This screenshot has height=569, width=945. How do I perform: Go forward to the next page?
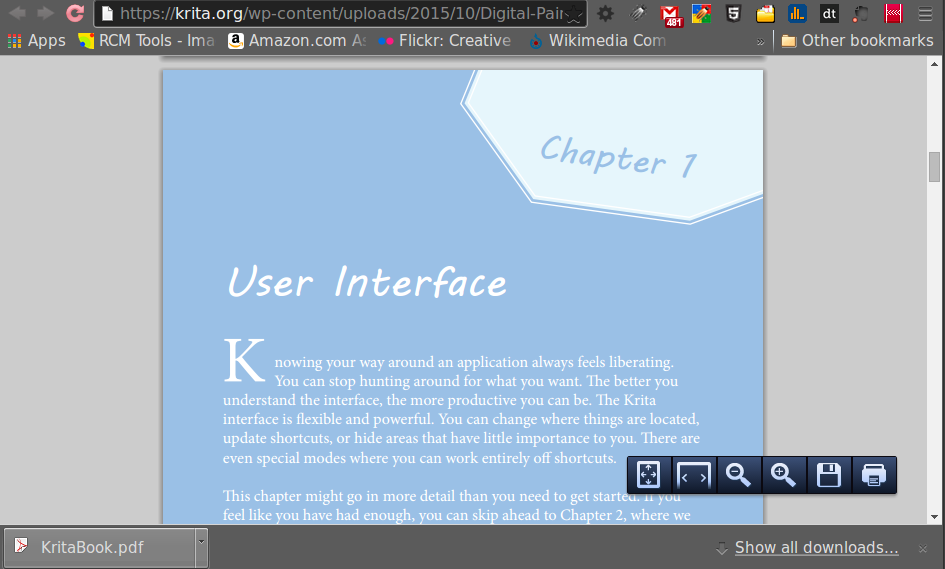(45, 13)
